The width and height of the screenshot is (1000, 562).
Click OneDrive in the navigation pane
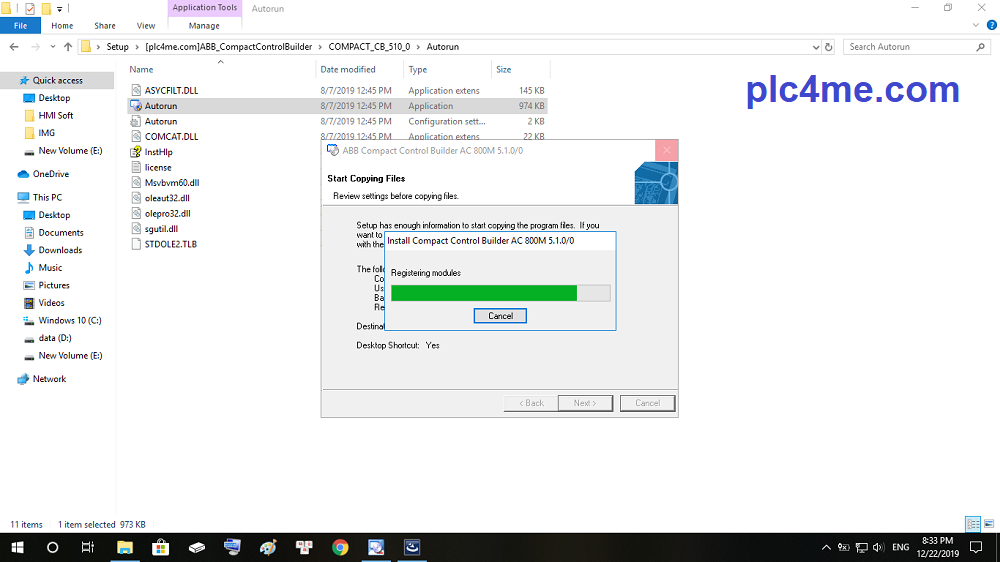(50, 174)
